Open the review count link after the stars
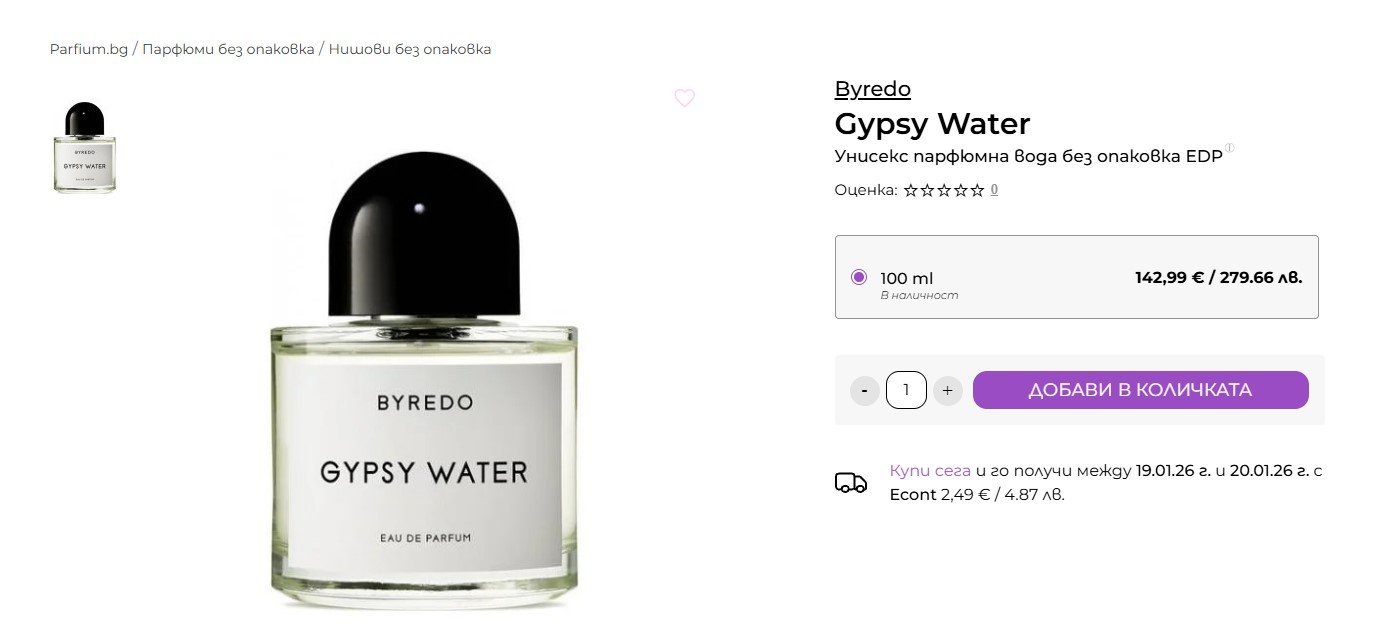The height and width of the screenshot is (638, 1389). (x=994, y=190)
